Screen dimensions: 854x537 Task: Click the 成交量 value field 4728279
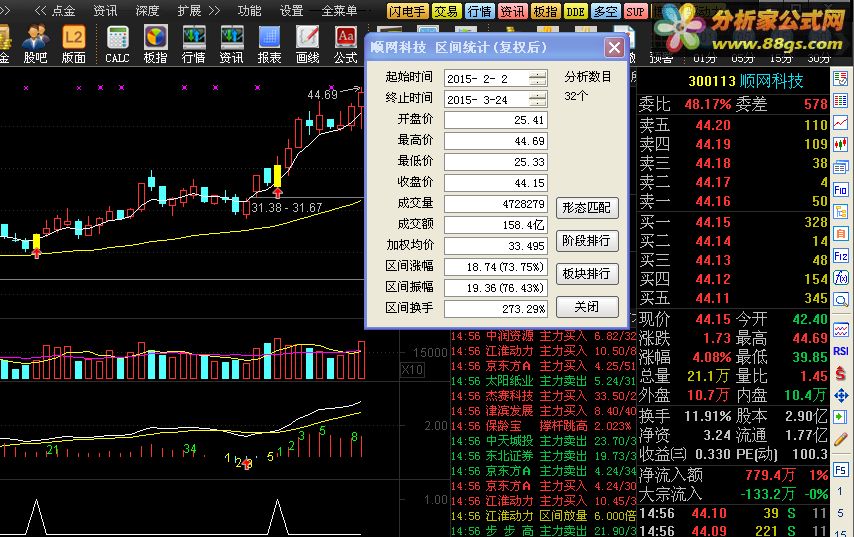point(496,204)
